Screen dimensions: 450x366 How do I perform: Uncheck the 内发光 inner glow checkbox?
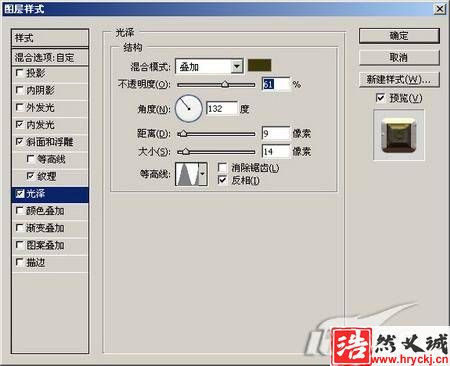(x=19, y=125)
